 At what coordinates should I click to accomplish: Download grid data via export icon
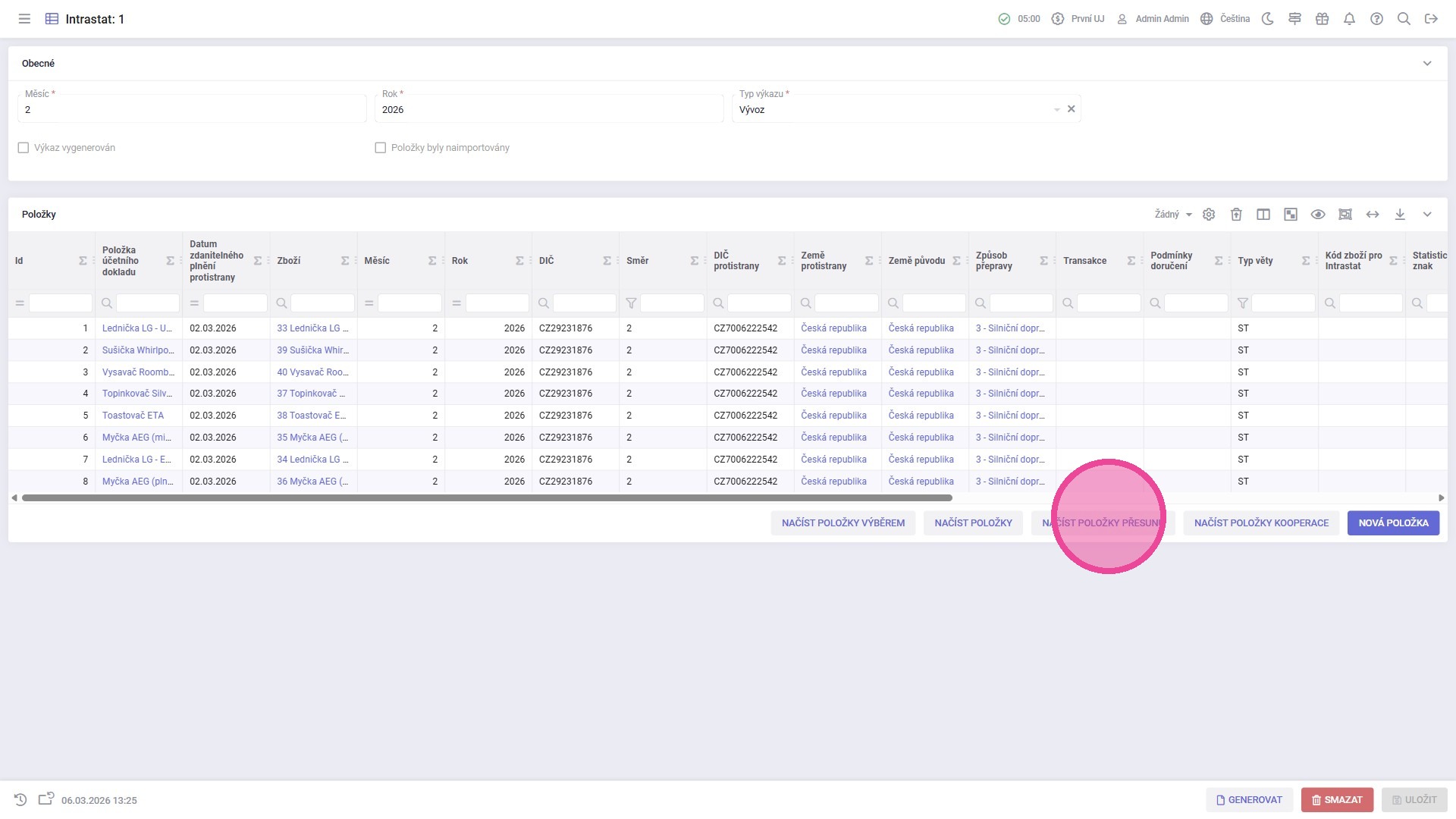1400,215
